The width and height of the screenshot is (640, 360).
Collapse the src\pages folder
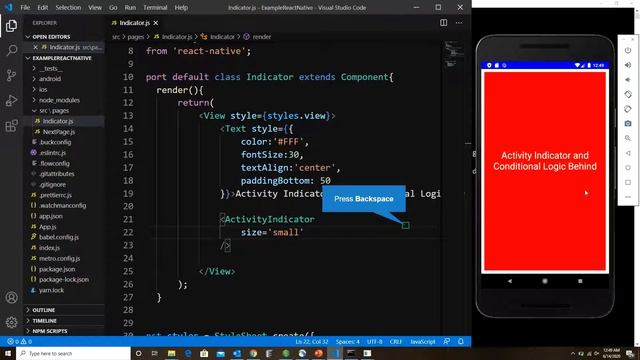[53, 111]
